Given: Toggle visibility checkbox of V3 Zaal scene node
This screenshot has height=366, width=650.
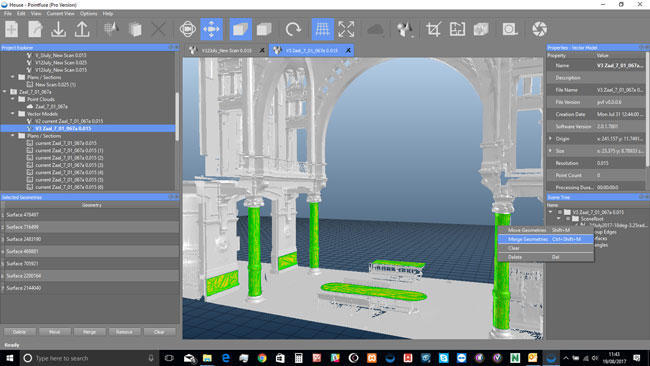Looking at the screenshot, I should coord(560,212).
